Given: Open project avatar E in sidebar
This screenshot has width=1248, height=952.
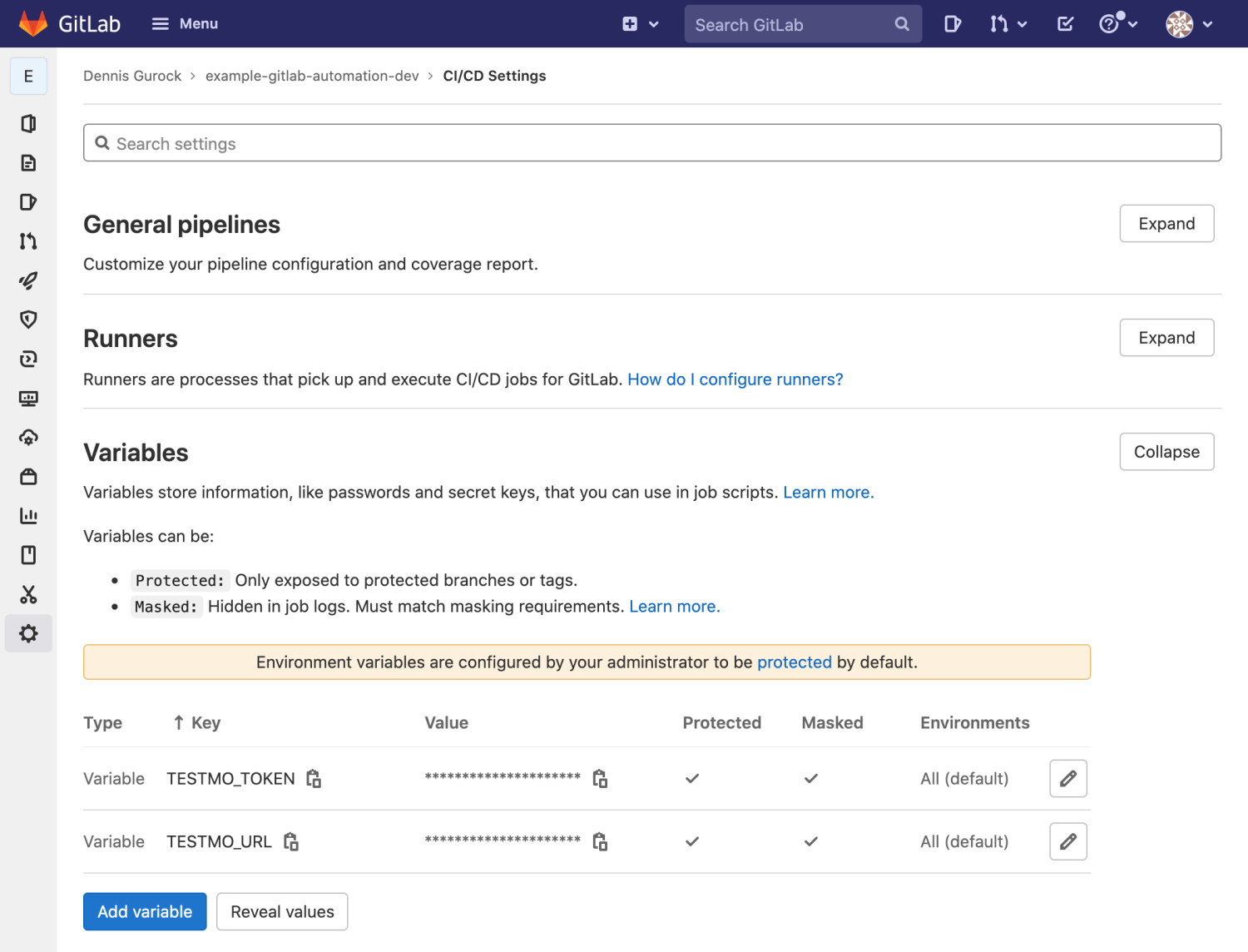Looking at the screenshot, I should click(x=28, y=77).
